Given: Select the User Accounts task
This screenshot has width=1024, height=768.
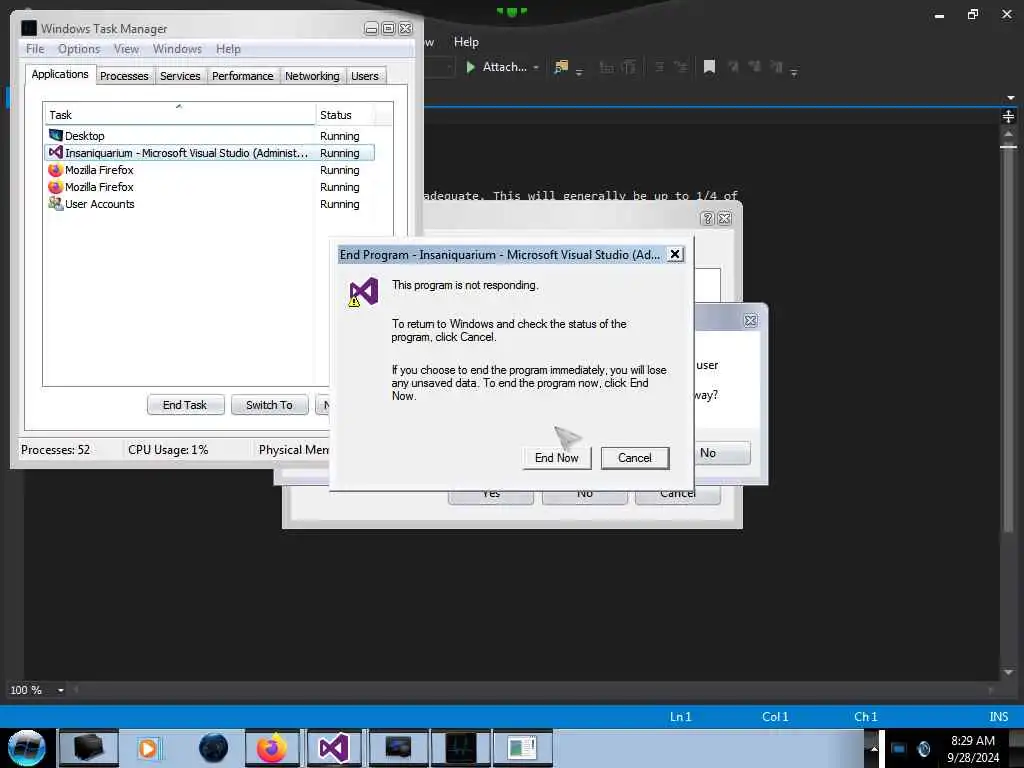Looking at the screenshot, I should click(x=209, y=204).
